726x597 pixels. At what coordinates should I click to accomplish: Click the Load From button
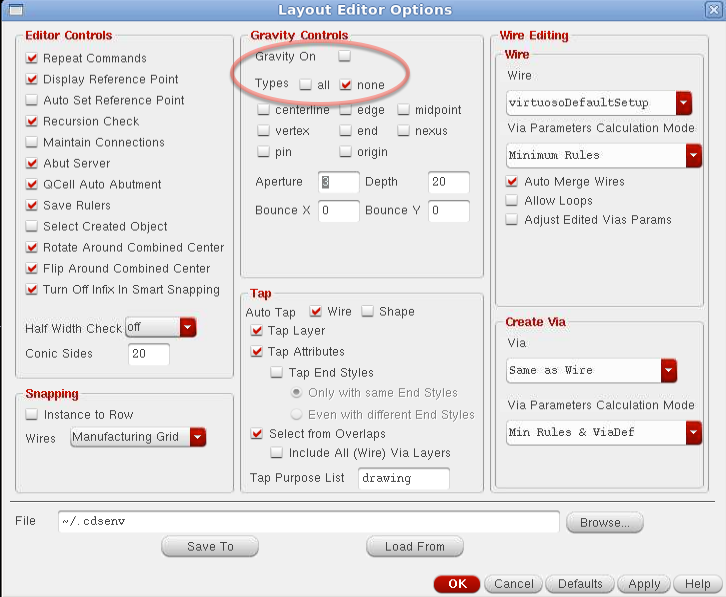click(x=414, y=547)
